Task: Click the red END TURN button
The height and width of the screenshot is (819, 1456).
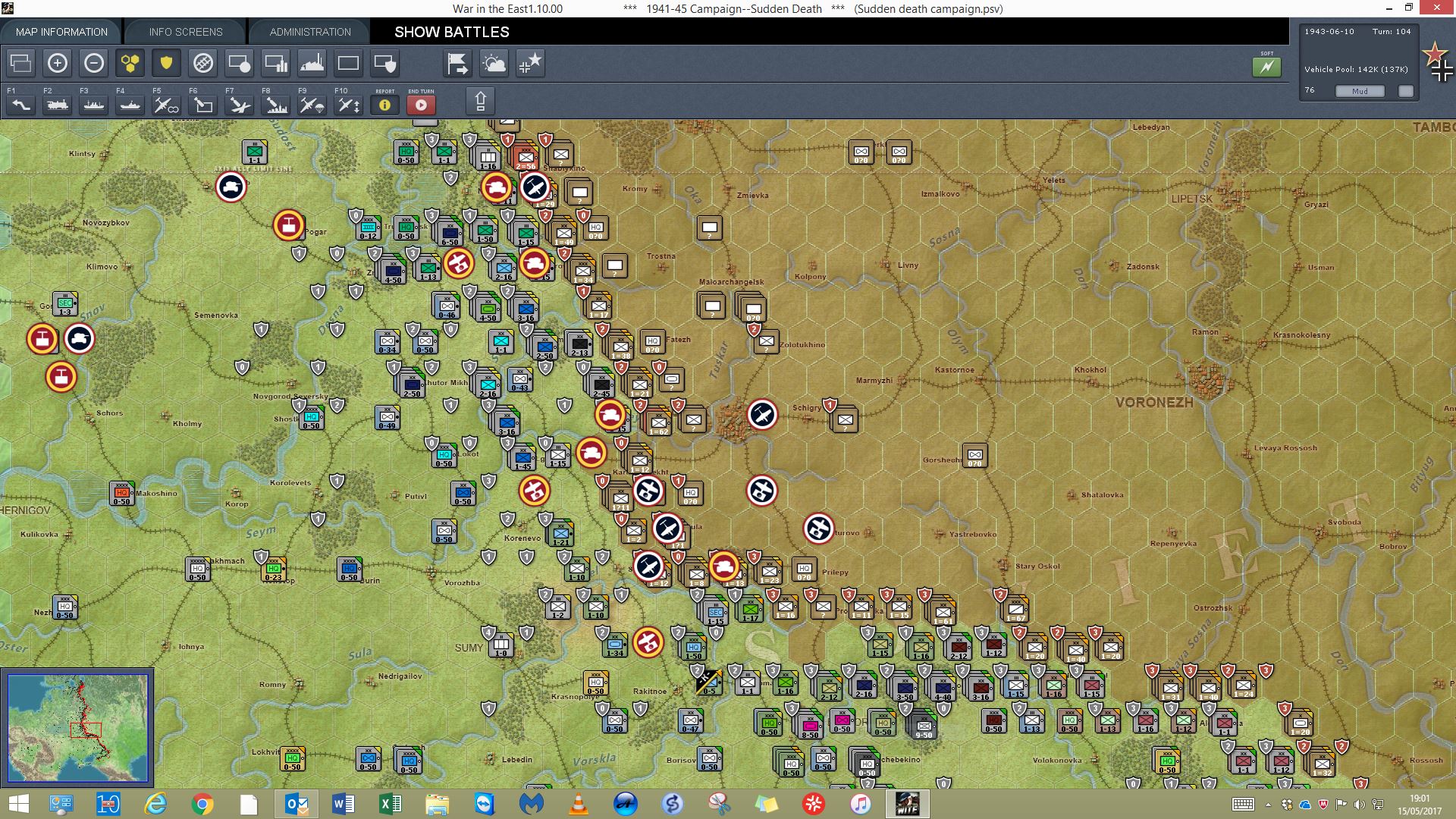Action: [x=422, y=105]
